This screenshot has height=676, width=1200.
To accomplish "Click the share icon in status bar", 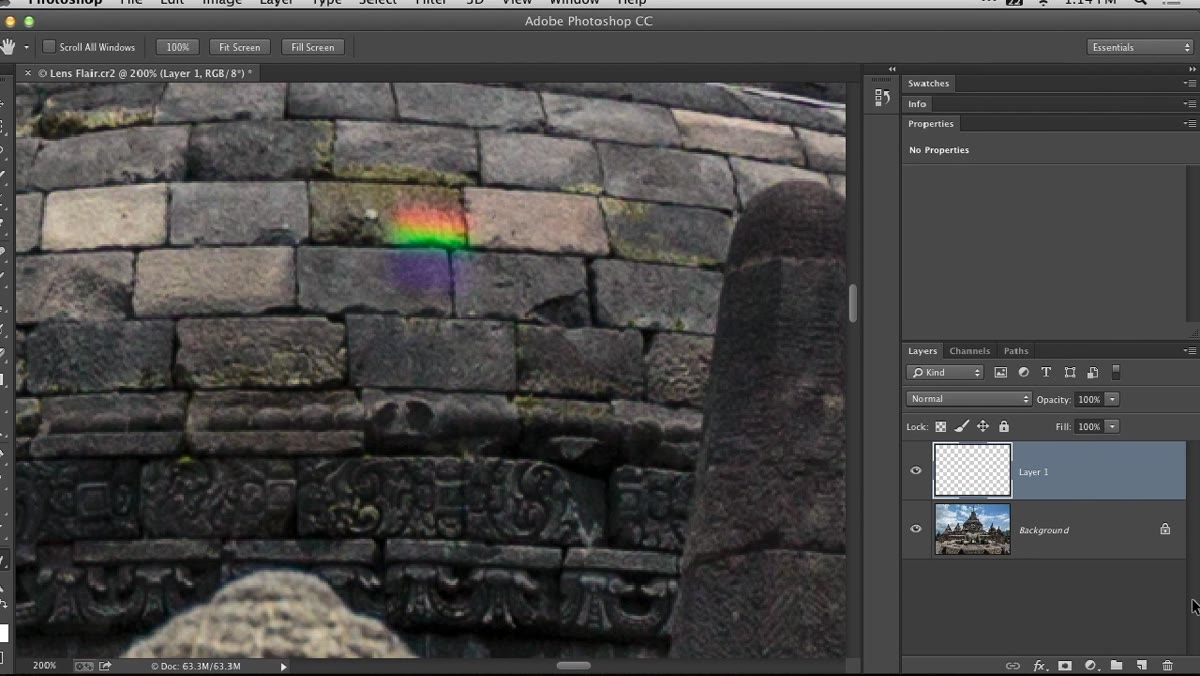I will click(x=105, y=665).
